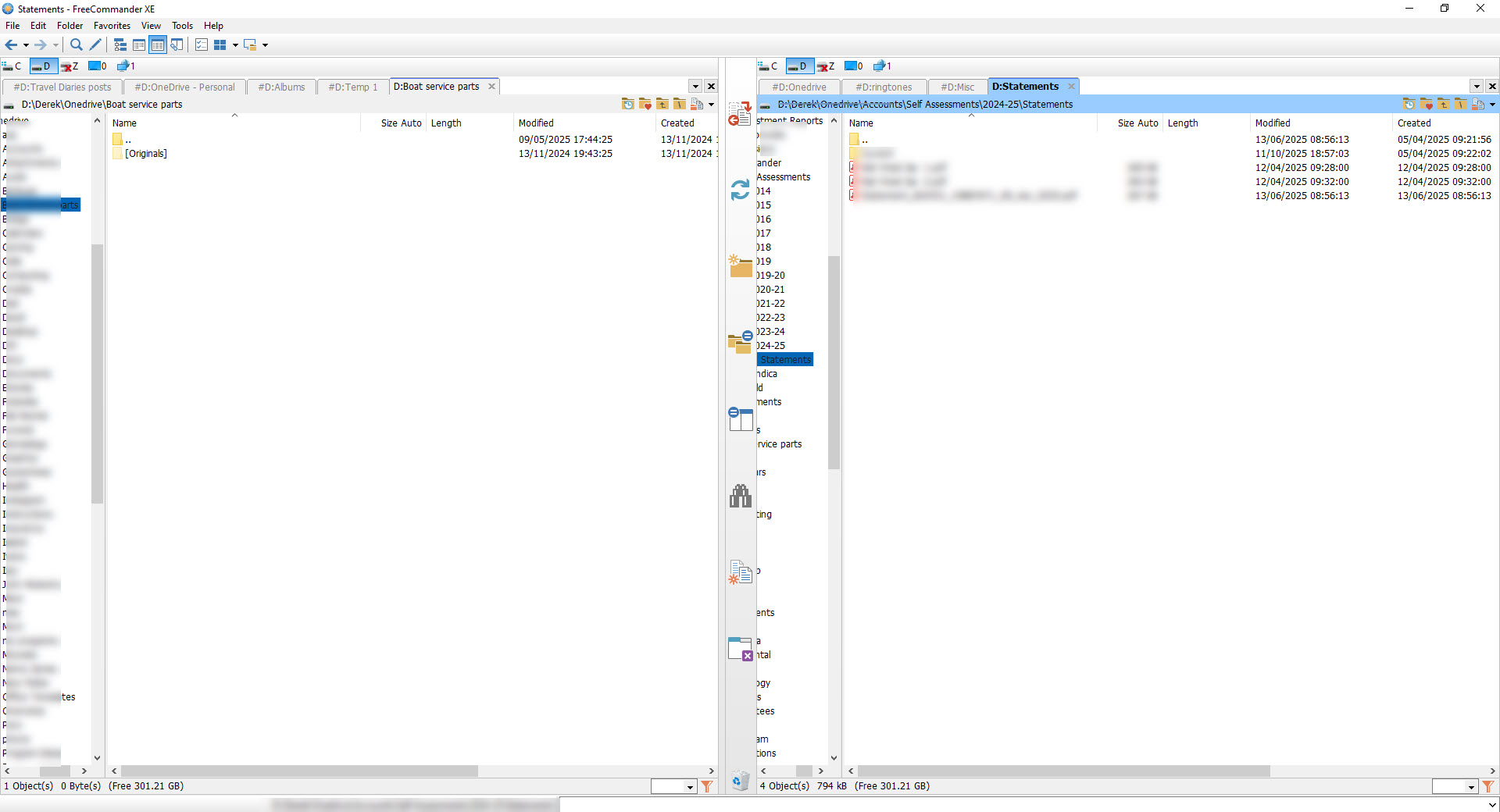This screenshot has width=1500, height=812.
Task: Open the desktop-folder layout icon in toolbar
Action: 250,45
